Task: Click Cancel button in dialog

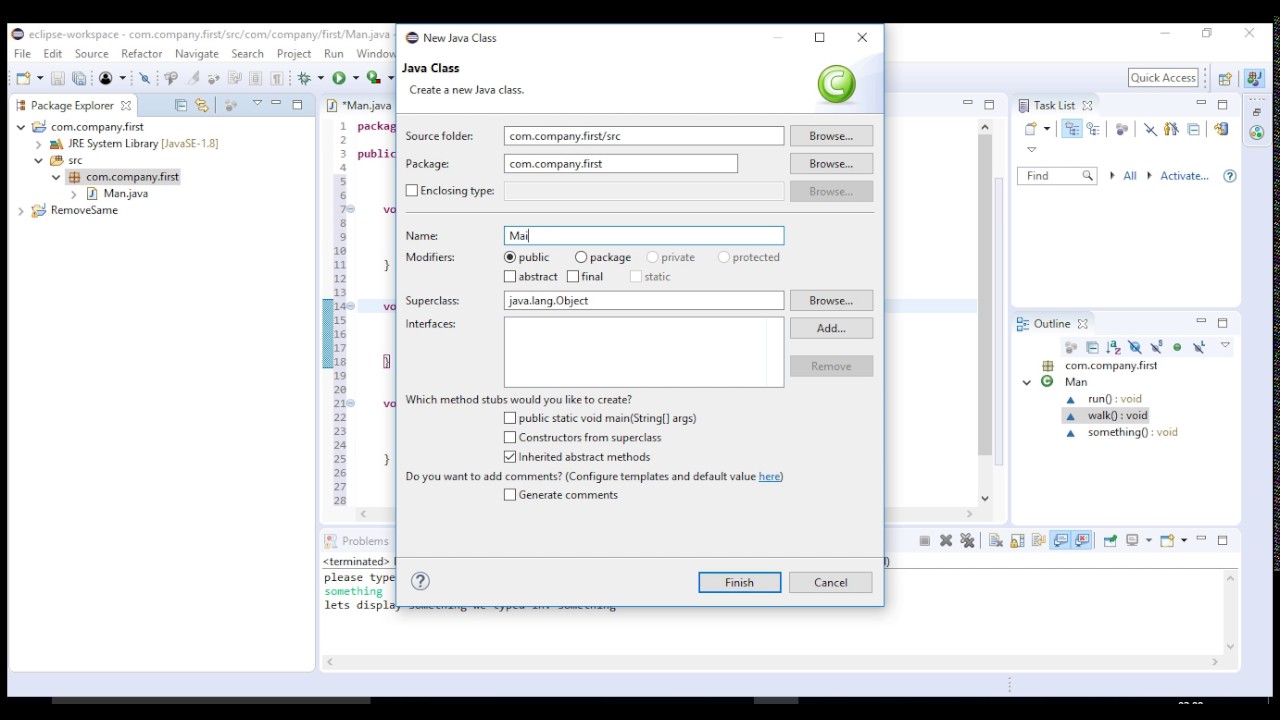Action: pyautogui.click(x=831, y=582)
